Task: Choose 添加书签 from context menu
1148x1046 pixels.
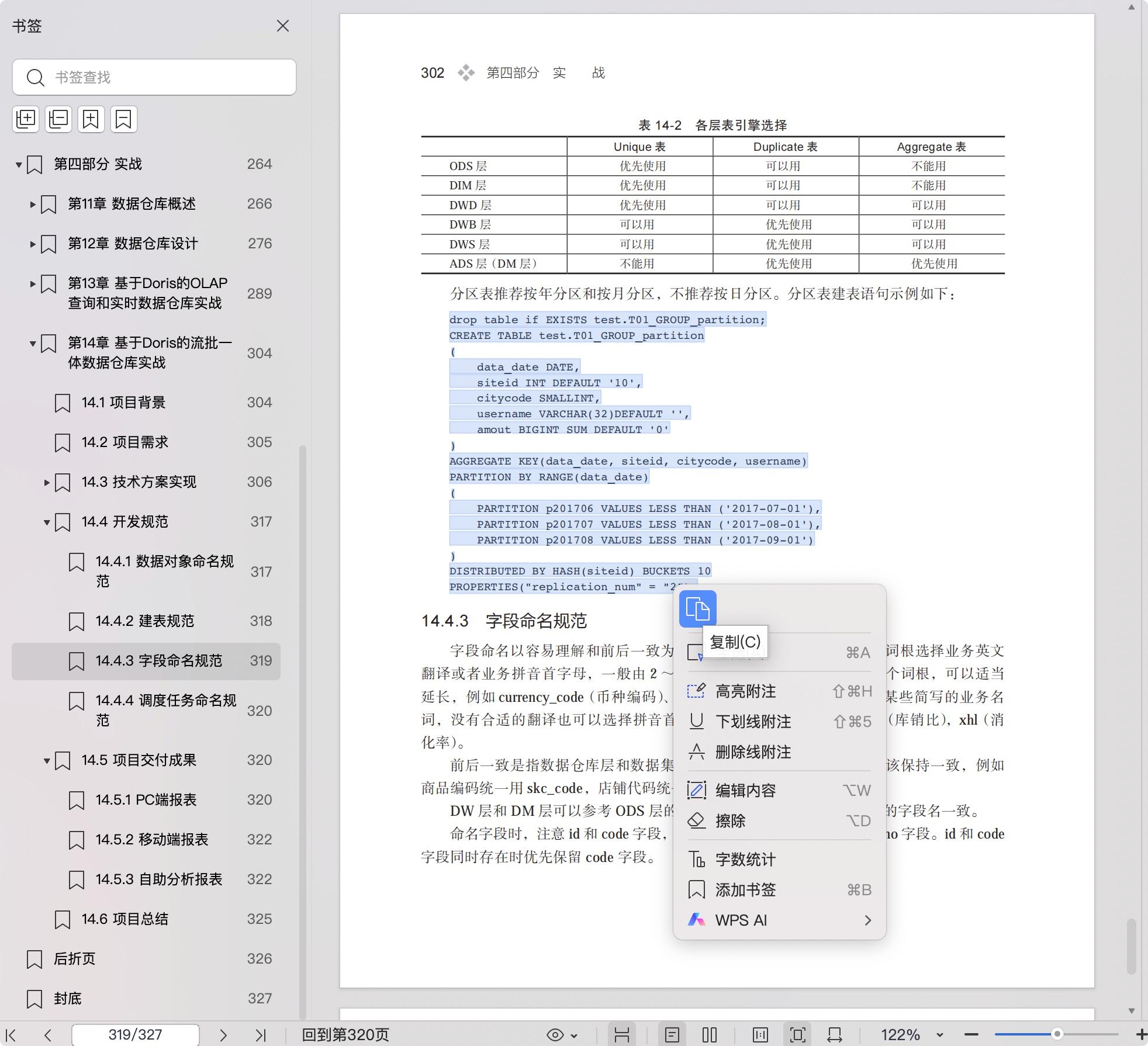Action: point(779,890)
